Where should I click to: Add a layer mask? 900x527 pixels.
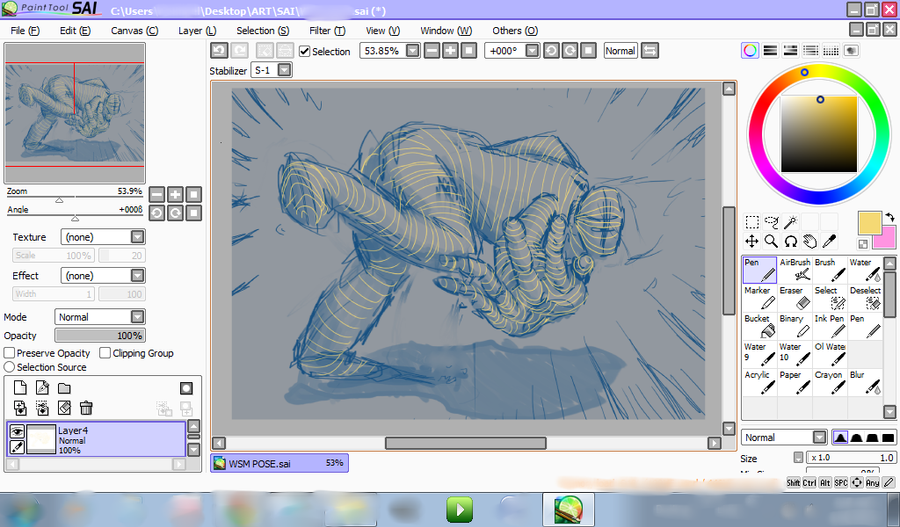click(186, 389)
